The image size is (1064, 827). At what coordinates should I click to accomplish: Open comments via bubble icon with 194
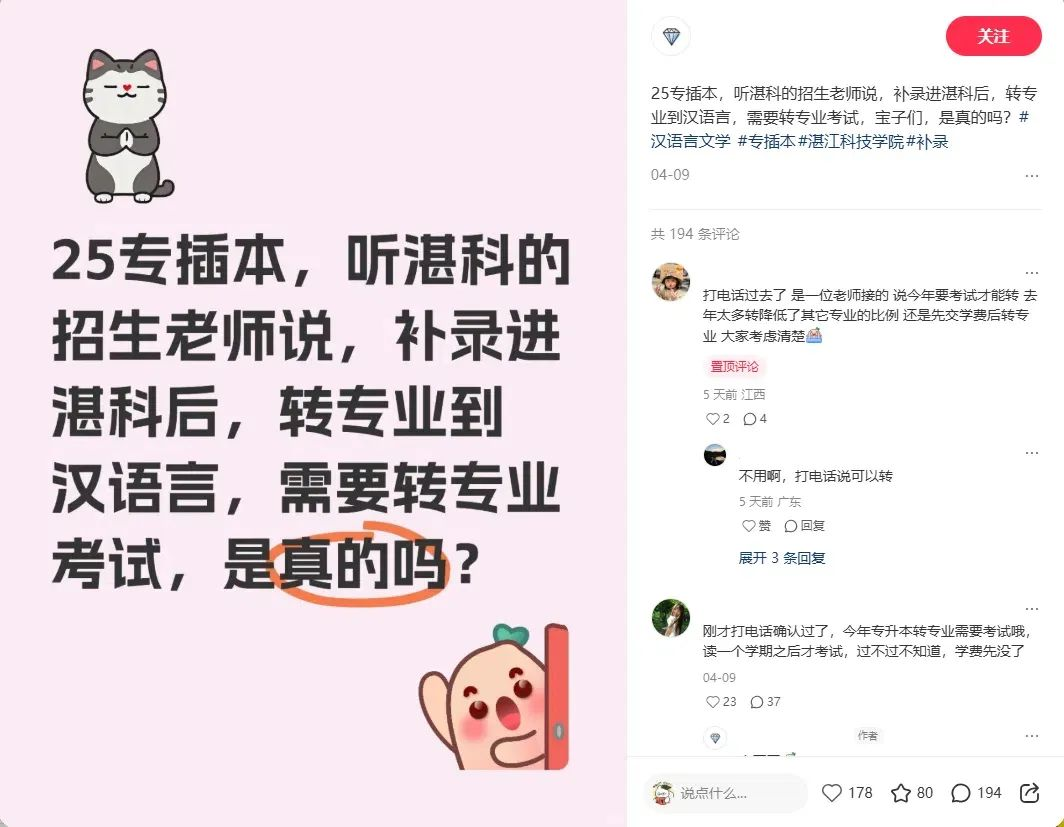[960, 792]
